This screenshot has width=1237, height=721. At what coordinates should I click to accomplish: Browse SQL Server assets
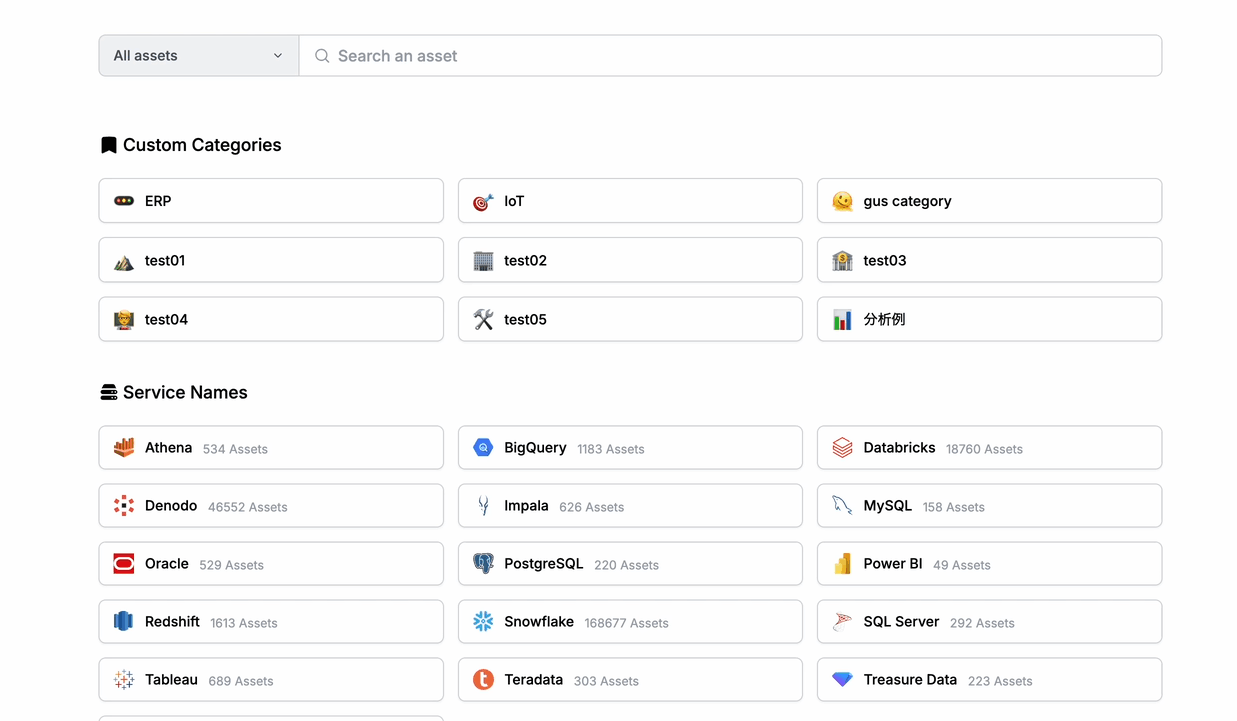(x=989, y=622)
